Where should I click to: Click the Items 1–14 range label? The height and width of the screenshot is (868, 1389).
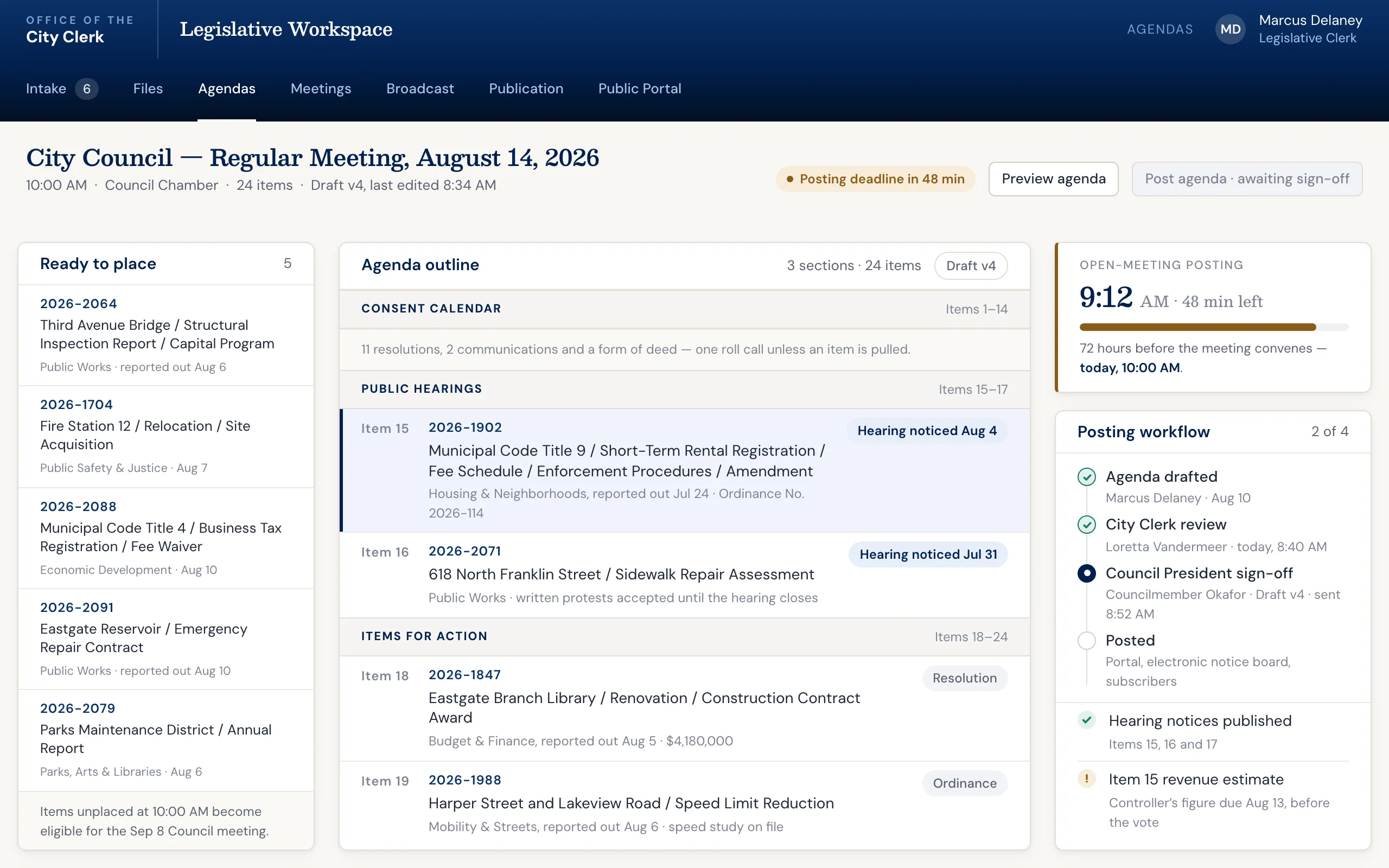pyautogui.click(x=976, y=309)
